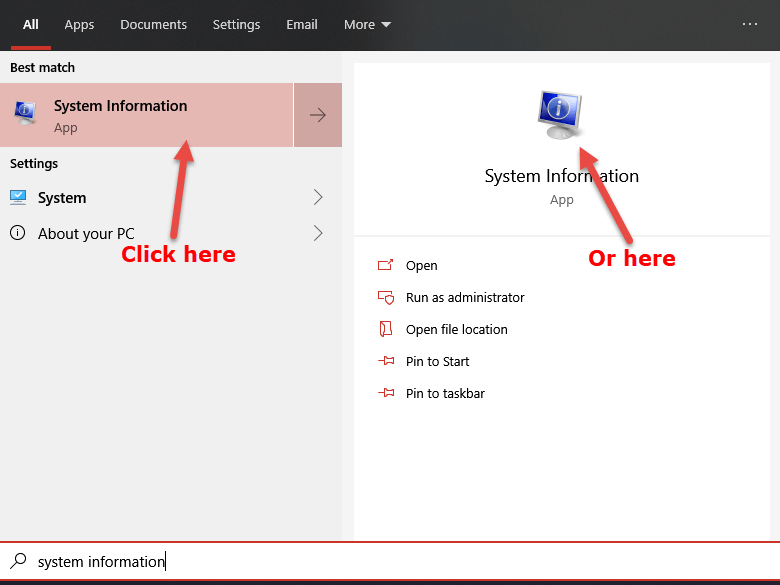
Task: Switch to the Apps tab
Action: tap(79, 25)
